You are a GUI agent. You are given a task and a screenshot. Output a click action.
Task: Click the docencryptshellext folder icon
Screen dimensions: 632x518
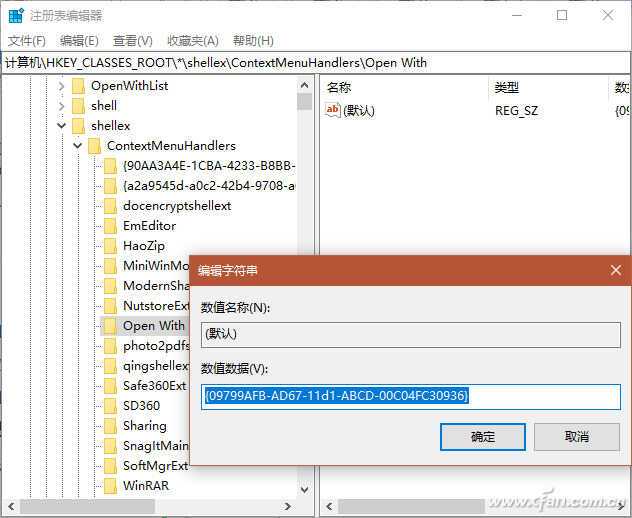point(111,206)
